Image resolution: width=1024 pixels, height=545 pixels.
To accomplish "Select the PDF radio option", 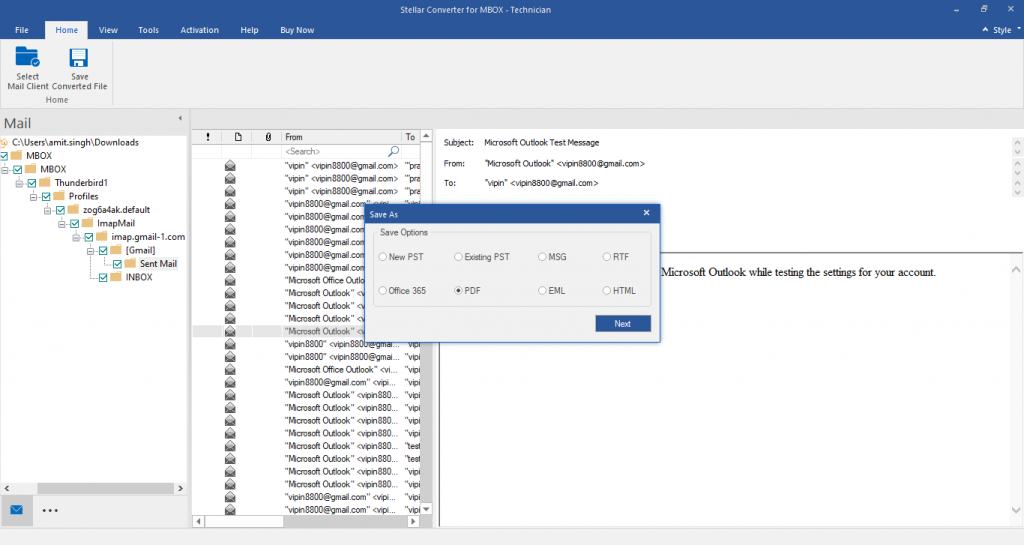I will point(468,290).
